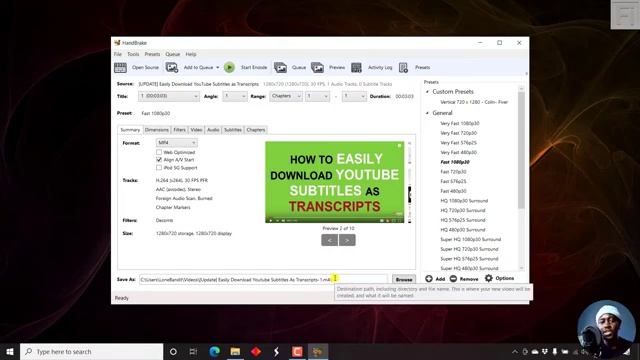
Task: Click the HandBrake taskbar icon
Action: coord(318,351)
